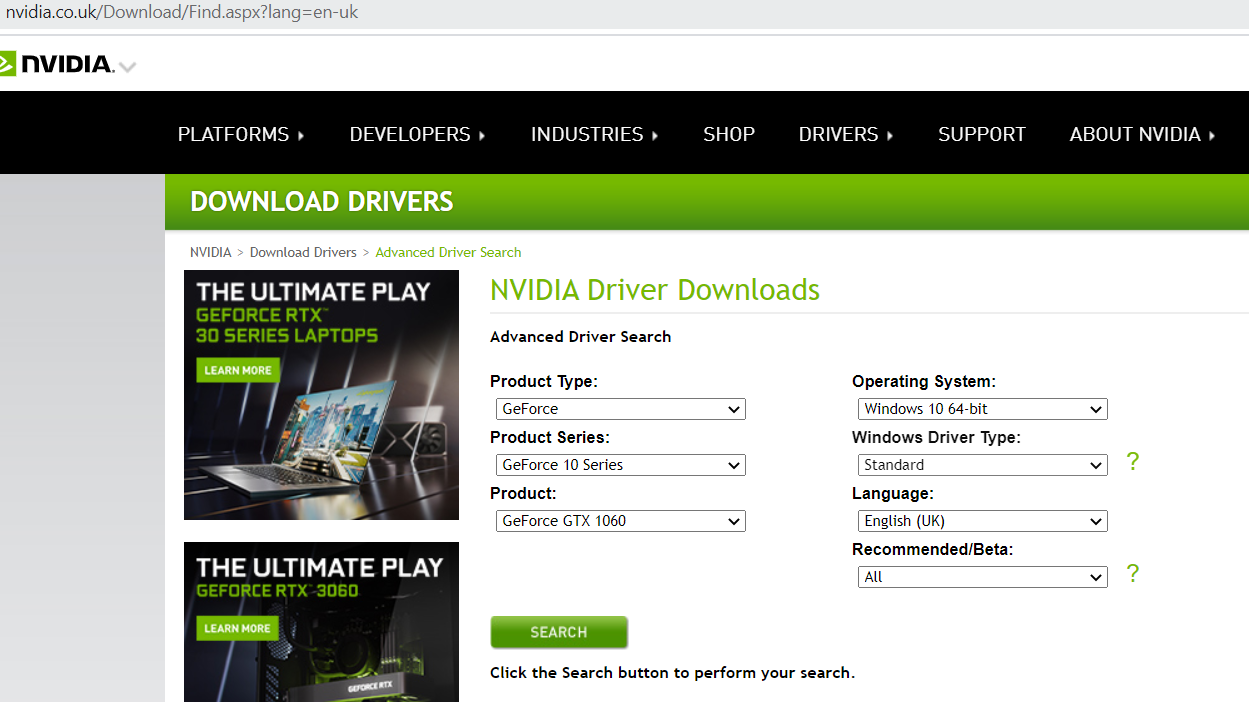Image resolution: width=1249 pixels, height=702 pixels.
Task: Open the RTX 30 Series Laptops ad image
Action: pyautogui.click(x=321, y=395)
